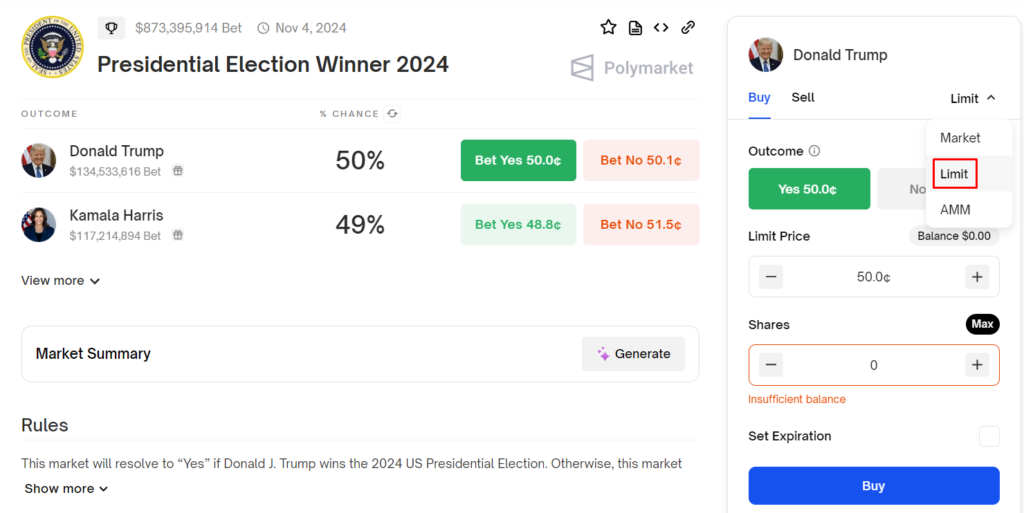Copy market link icon
Image resolution: width=1024 pixels, height=513 pixels.
[x=688, y=28]
